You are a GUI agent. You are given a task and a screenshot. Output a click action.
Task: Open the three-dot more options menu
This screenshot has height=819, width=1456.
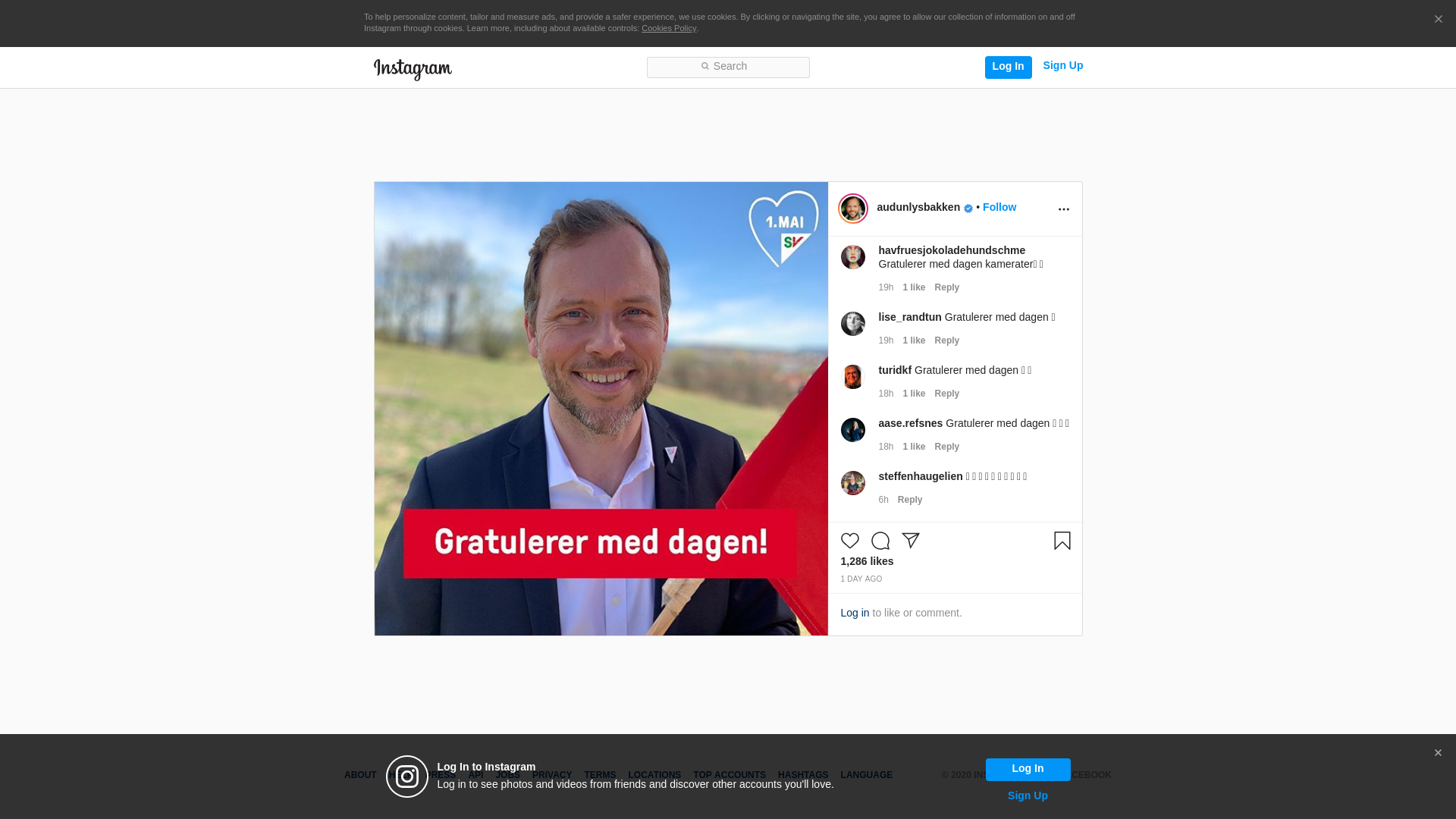pyautogui.click(x=1063, y=209)
